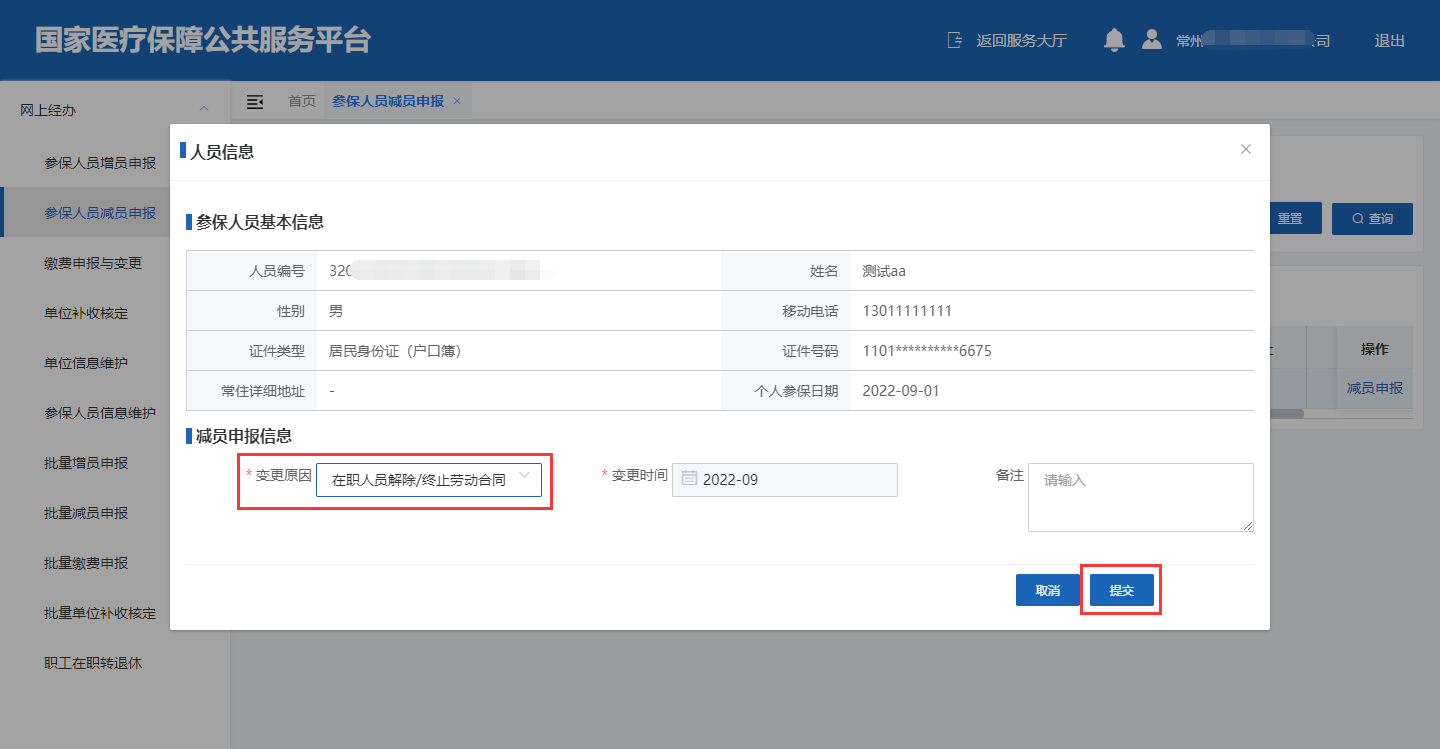Close the 参保人员减员申报 tab
Image resolution: width=1440 pixels, height=749 pixels.
coord(457,101)
